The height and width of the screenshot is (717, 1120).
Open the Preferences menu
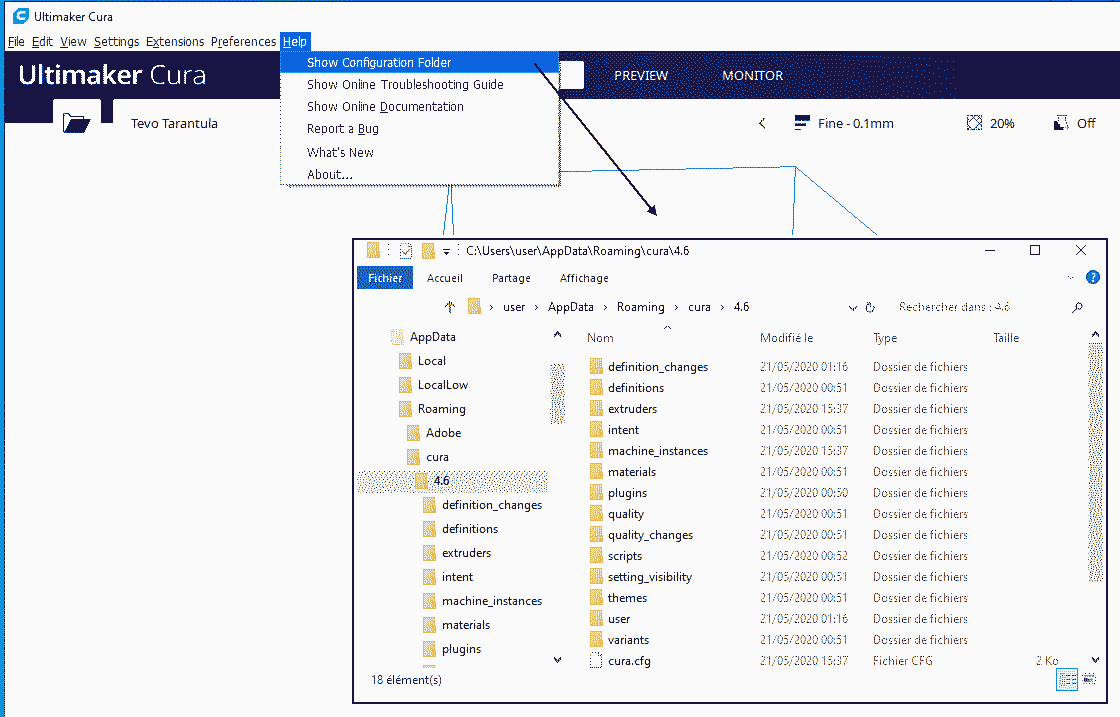pos(243,41)
